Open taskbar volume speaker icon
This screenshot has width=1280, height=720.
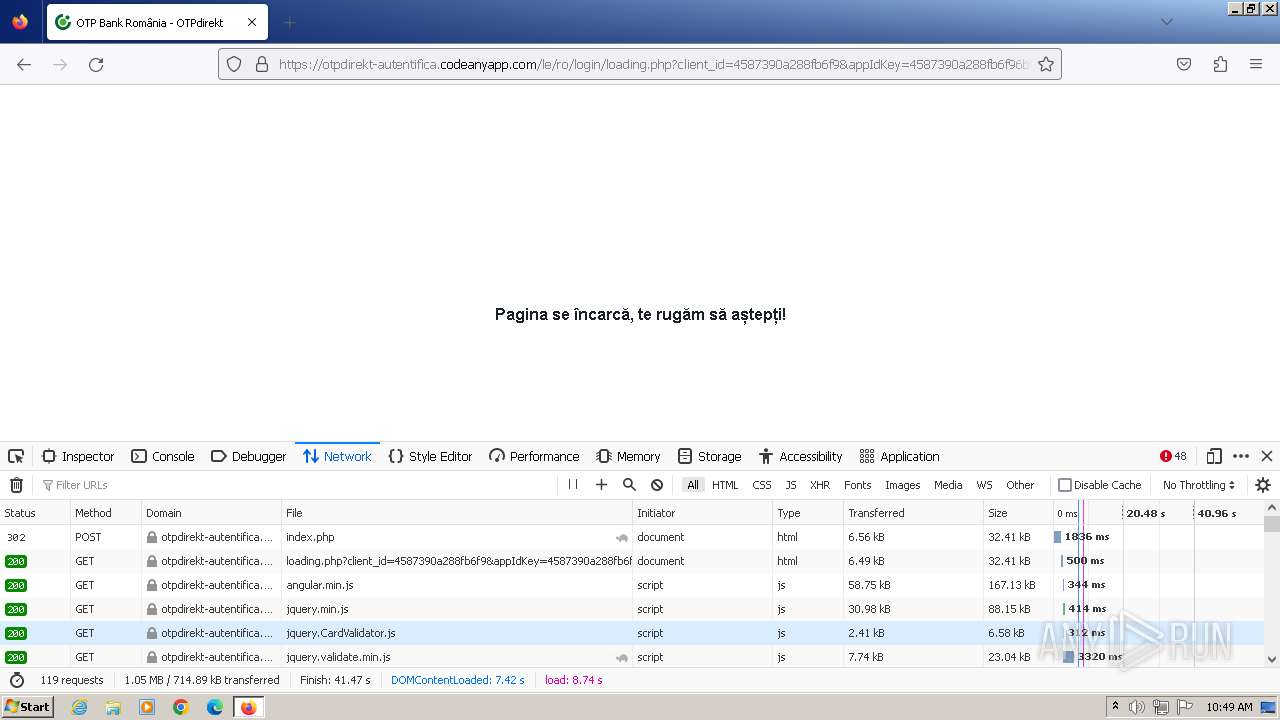tap(1137, 707)
